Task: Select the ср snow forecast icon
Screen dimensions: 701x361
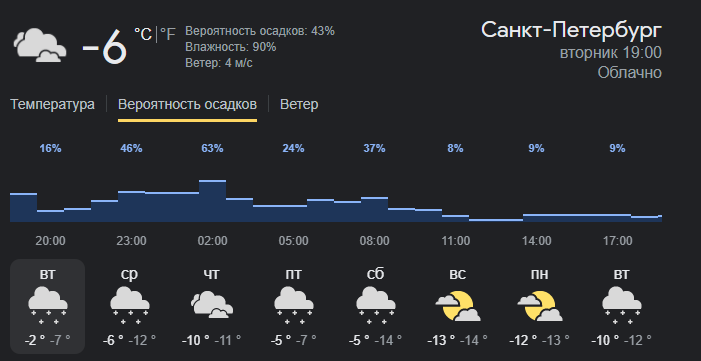Action: (130, 306)
